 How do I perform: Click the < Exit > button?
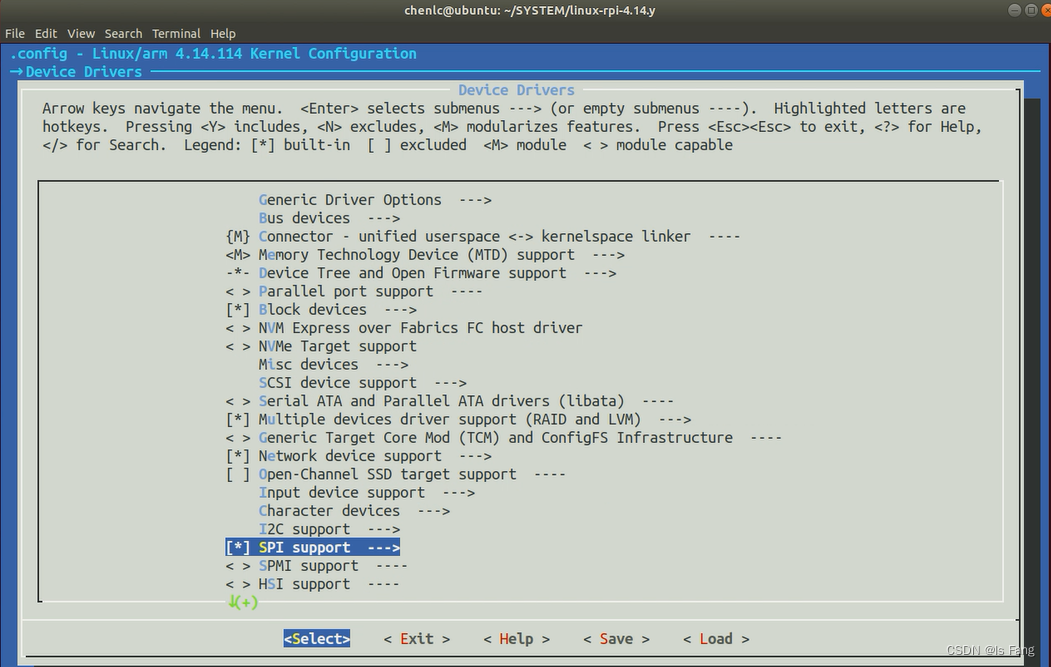pyautogui.click(x=417, y=639)
